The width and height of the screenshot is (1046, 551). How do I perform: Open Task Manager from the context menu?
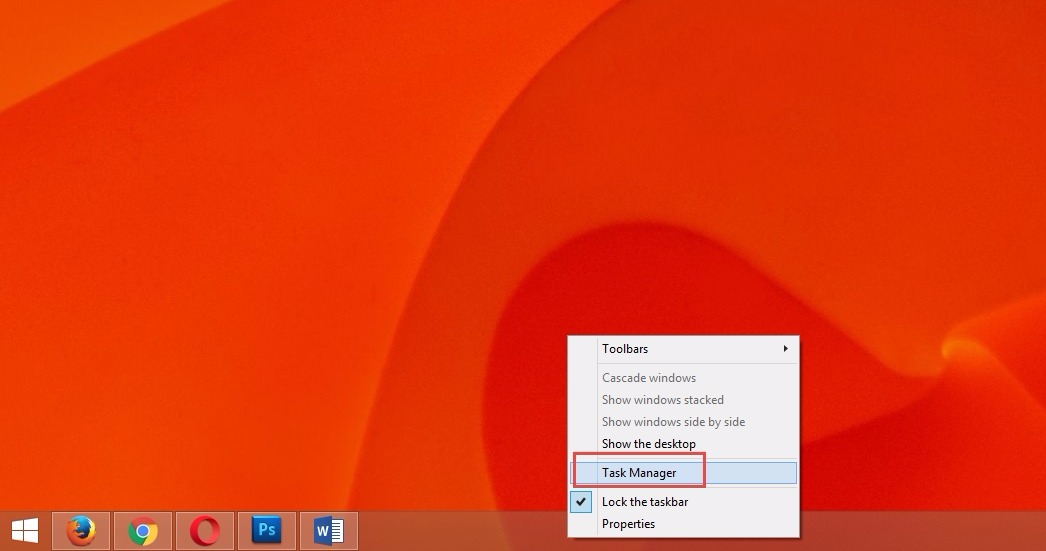click(639, 473)
